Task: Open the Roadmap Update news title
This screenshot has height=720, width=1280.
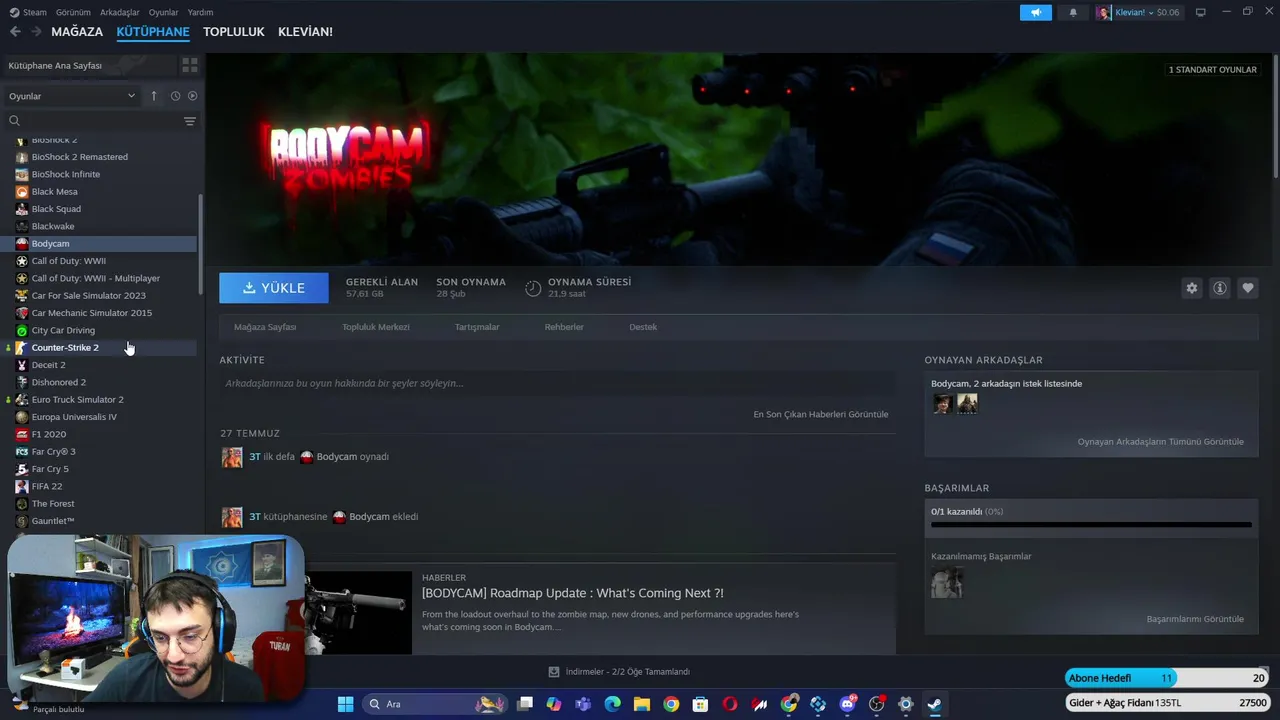Action: 572,593
